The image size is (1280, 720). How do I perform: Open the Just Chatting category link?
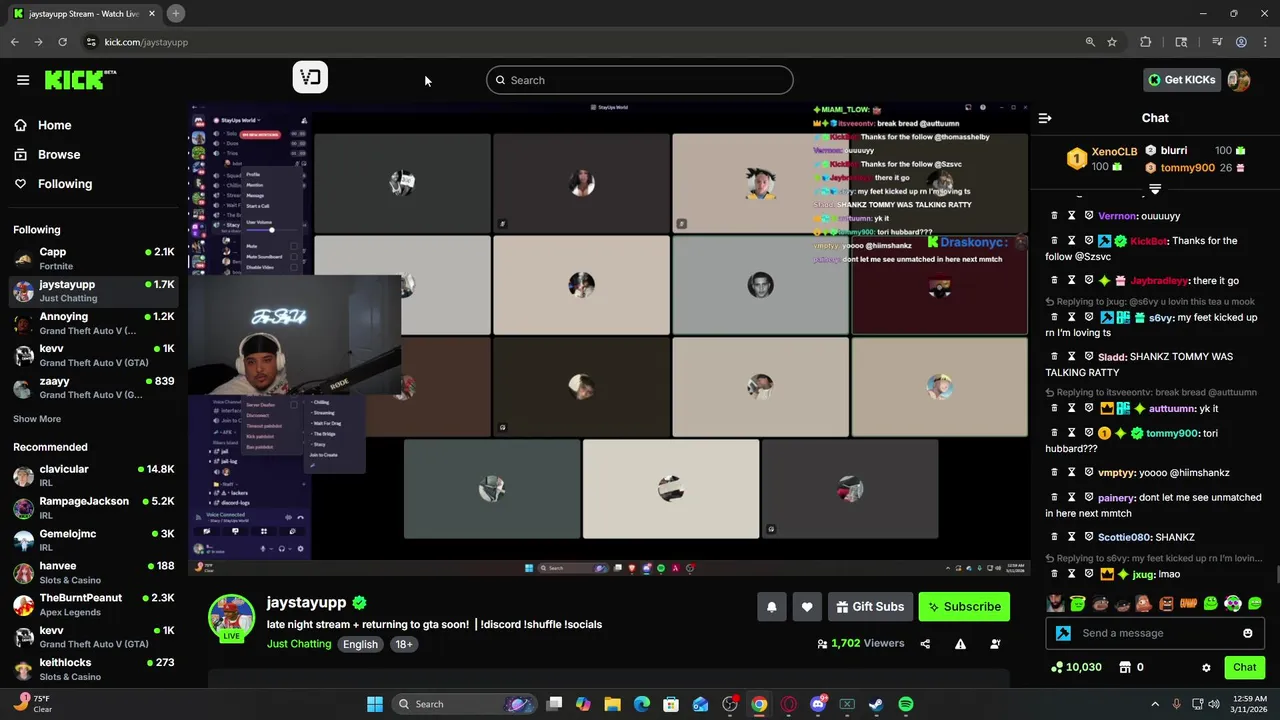pyautogui.click(x=299, y=644)
